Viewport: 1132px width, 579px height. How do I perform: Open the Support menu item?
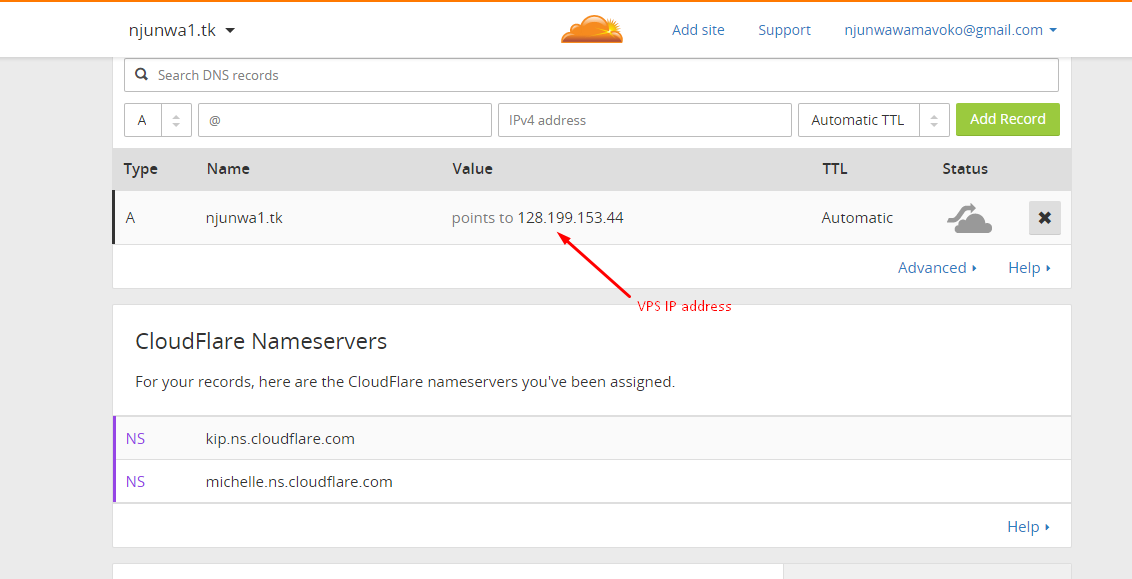point(784,30)
